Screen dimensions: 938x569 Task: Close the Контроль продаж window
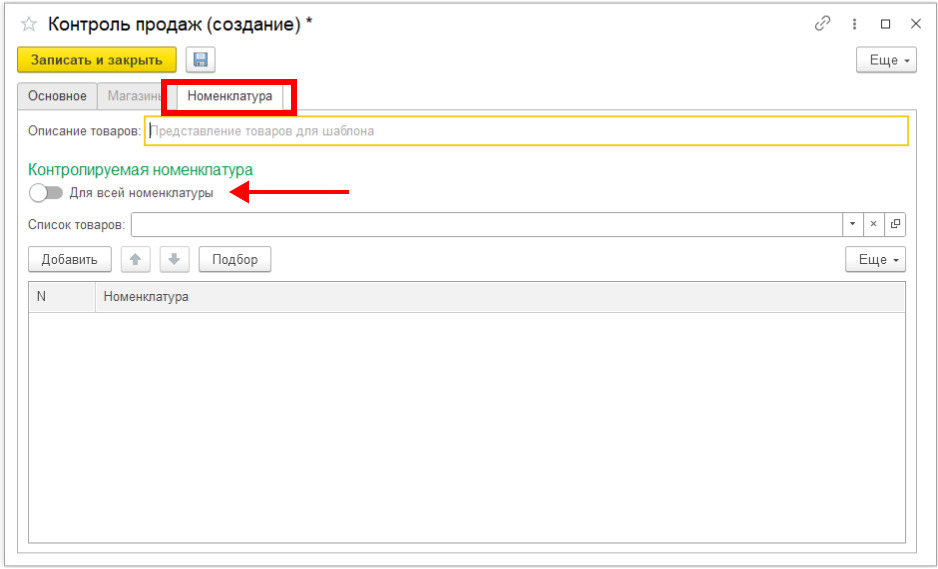[916, 24]
